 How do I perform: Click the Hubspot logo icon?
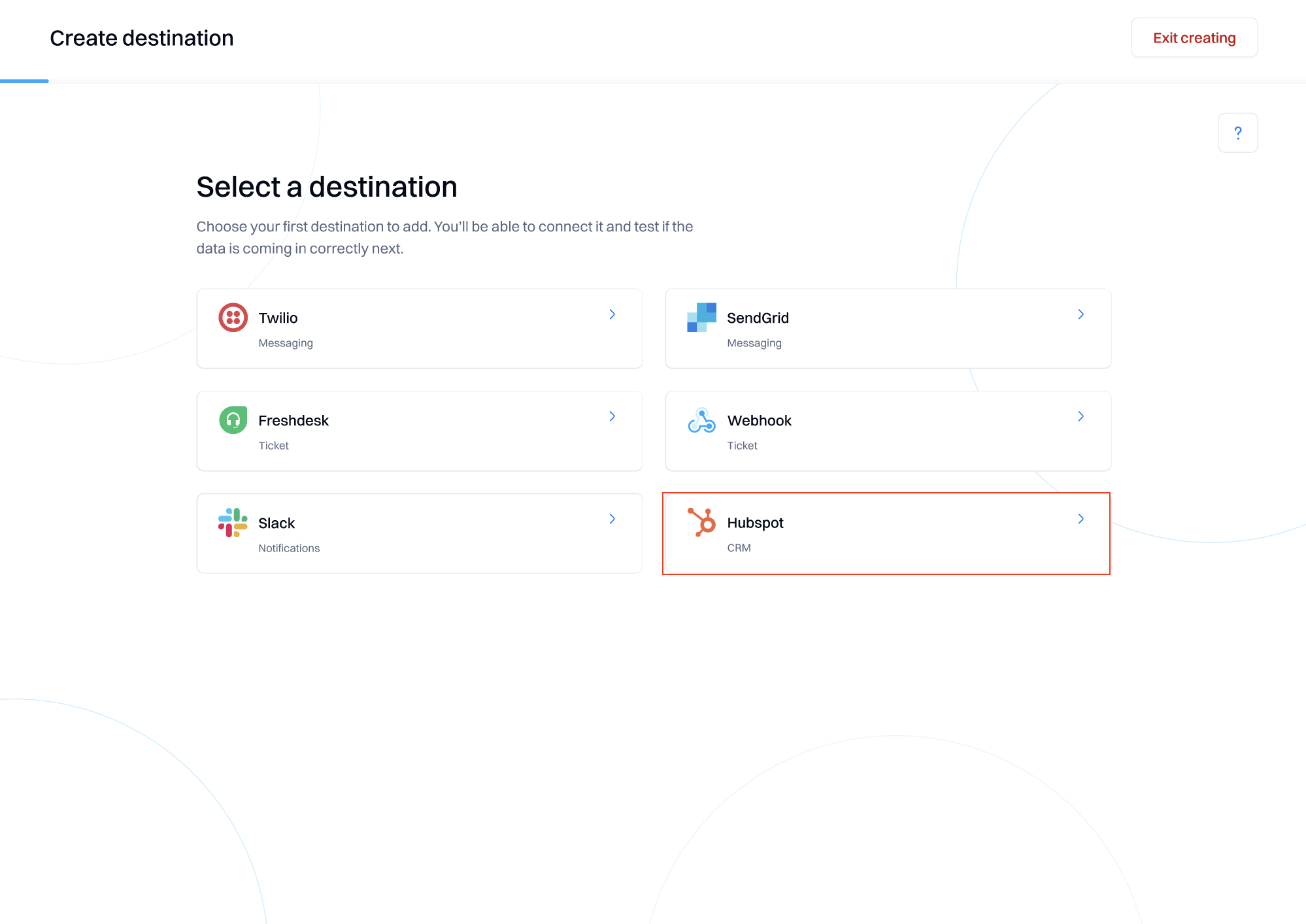(701, 522)
